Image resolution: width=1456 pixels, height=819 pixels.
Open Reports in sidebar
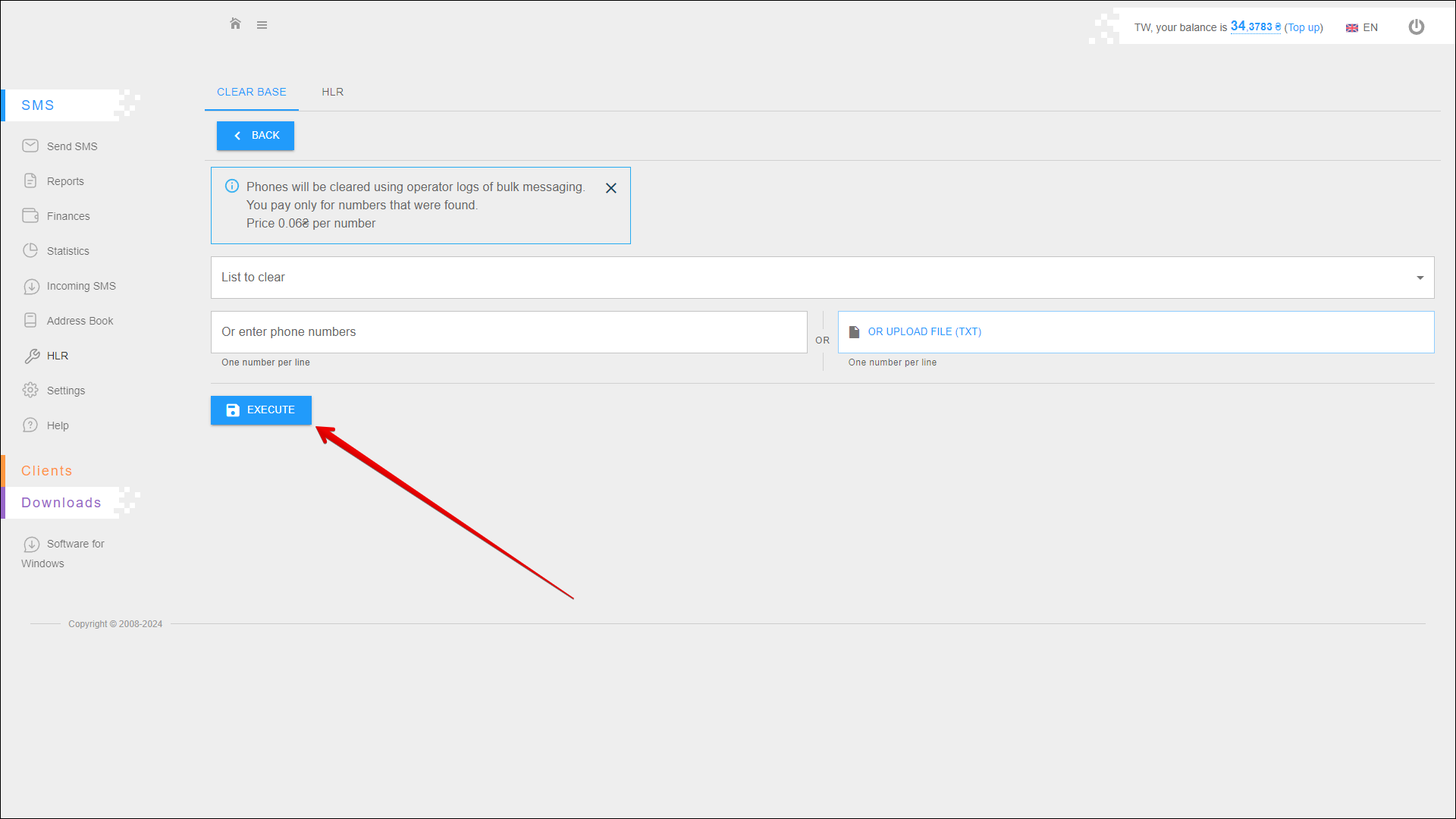(x=65, y=181)
